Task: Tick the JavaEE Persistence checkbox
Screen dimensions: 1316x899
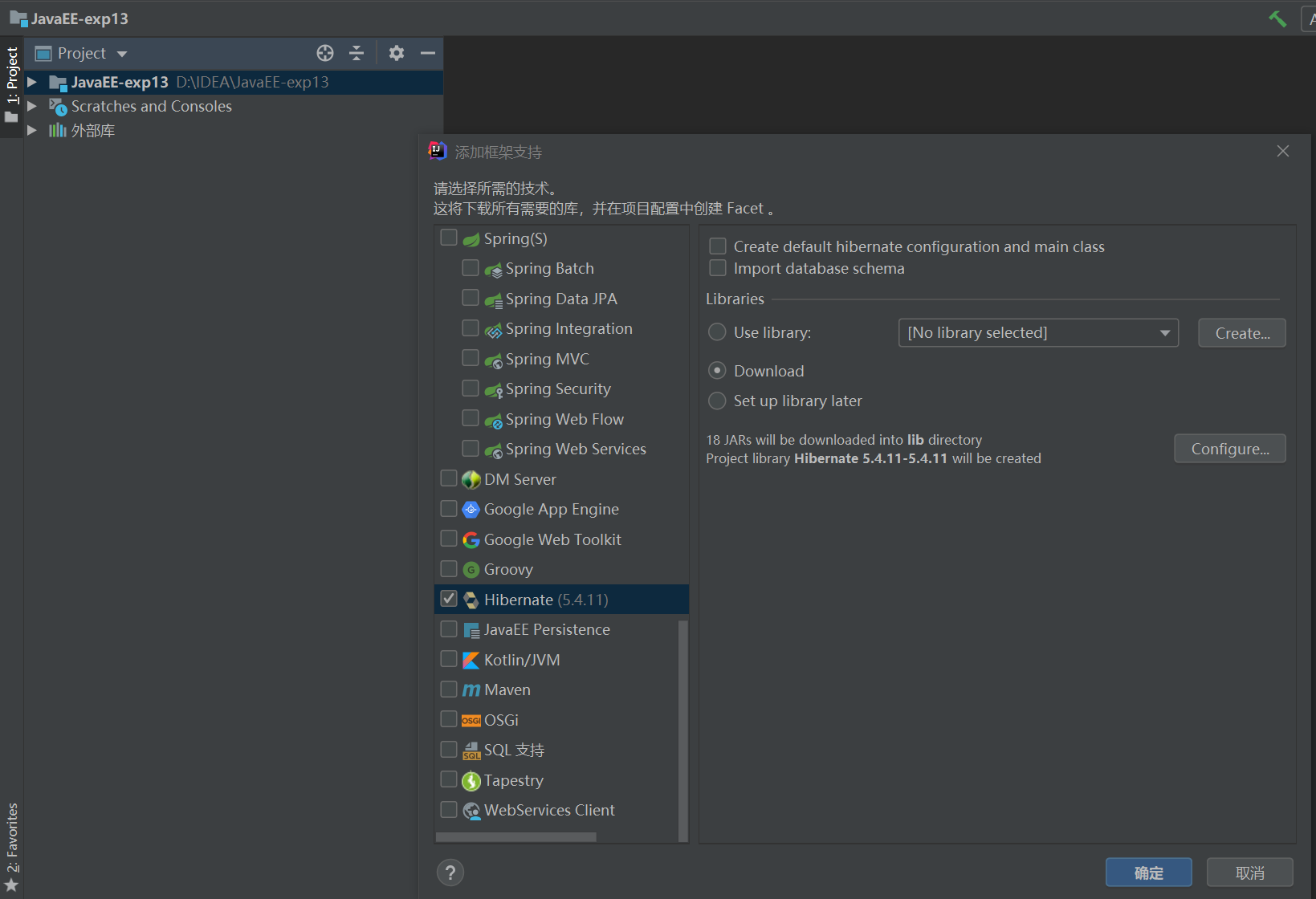Action: pos(449,628)
